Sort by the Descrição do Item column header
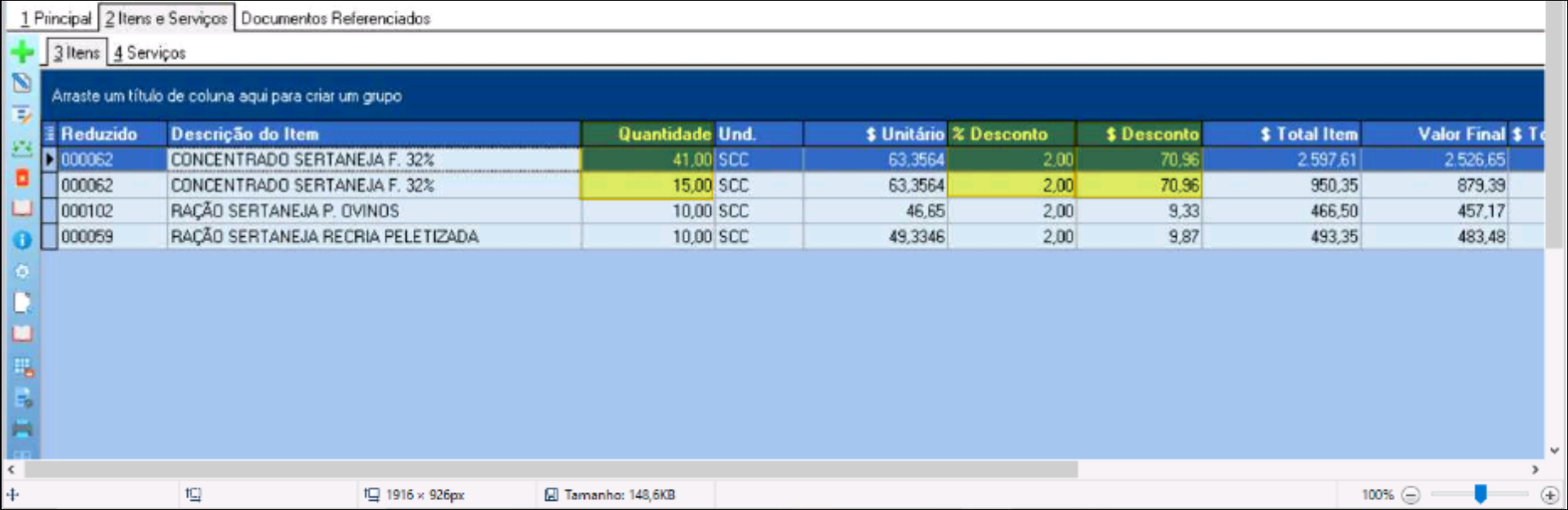The image size is (1568, 510). 374,134
